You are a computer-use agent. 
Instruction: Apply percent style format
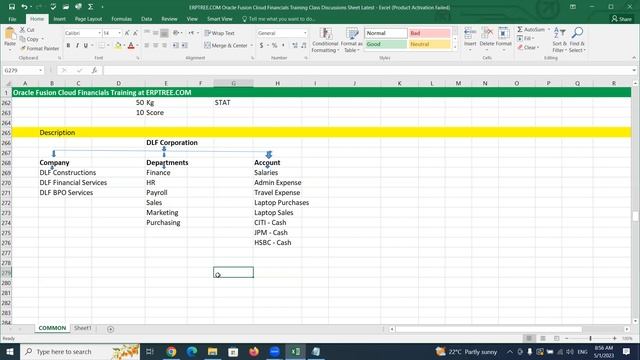(275, 45)
